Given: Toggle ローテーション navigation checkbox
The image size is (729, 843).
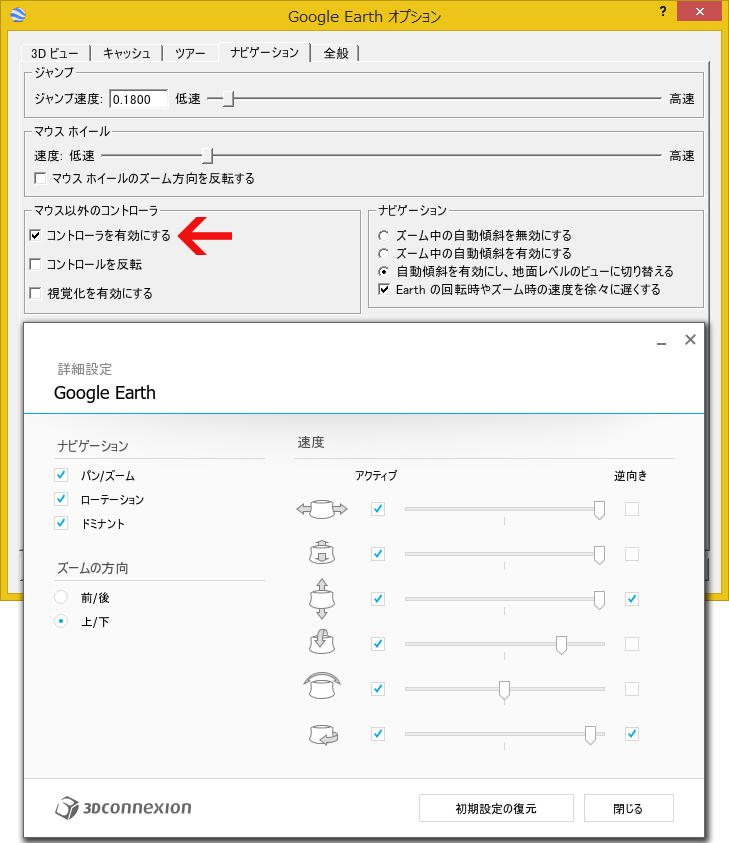Looking at the screenshot, I should [61, 499].
